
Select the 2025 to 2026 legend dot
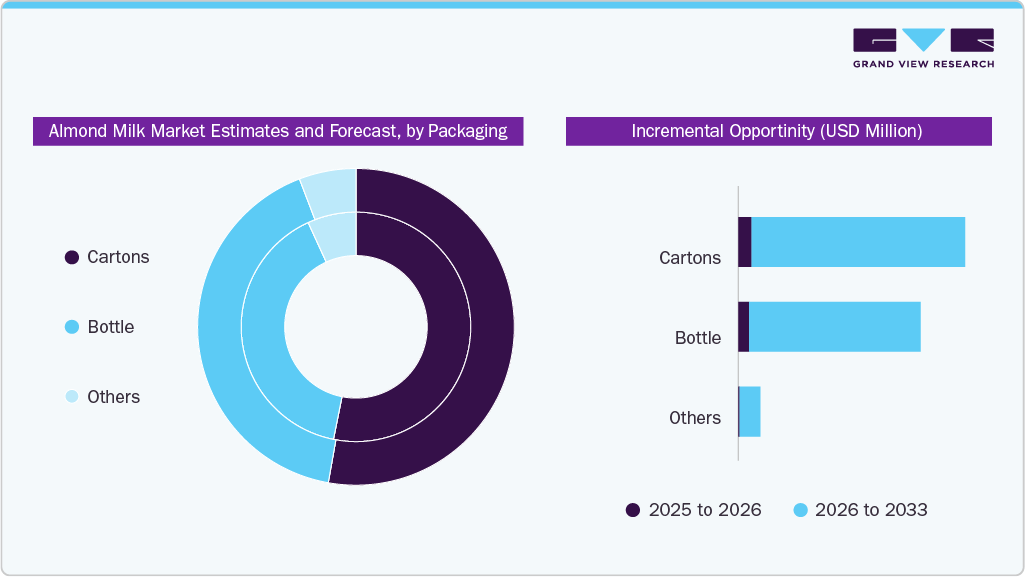point(633,510)
